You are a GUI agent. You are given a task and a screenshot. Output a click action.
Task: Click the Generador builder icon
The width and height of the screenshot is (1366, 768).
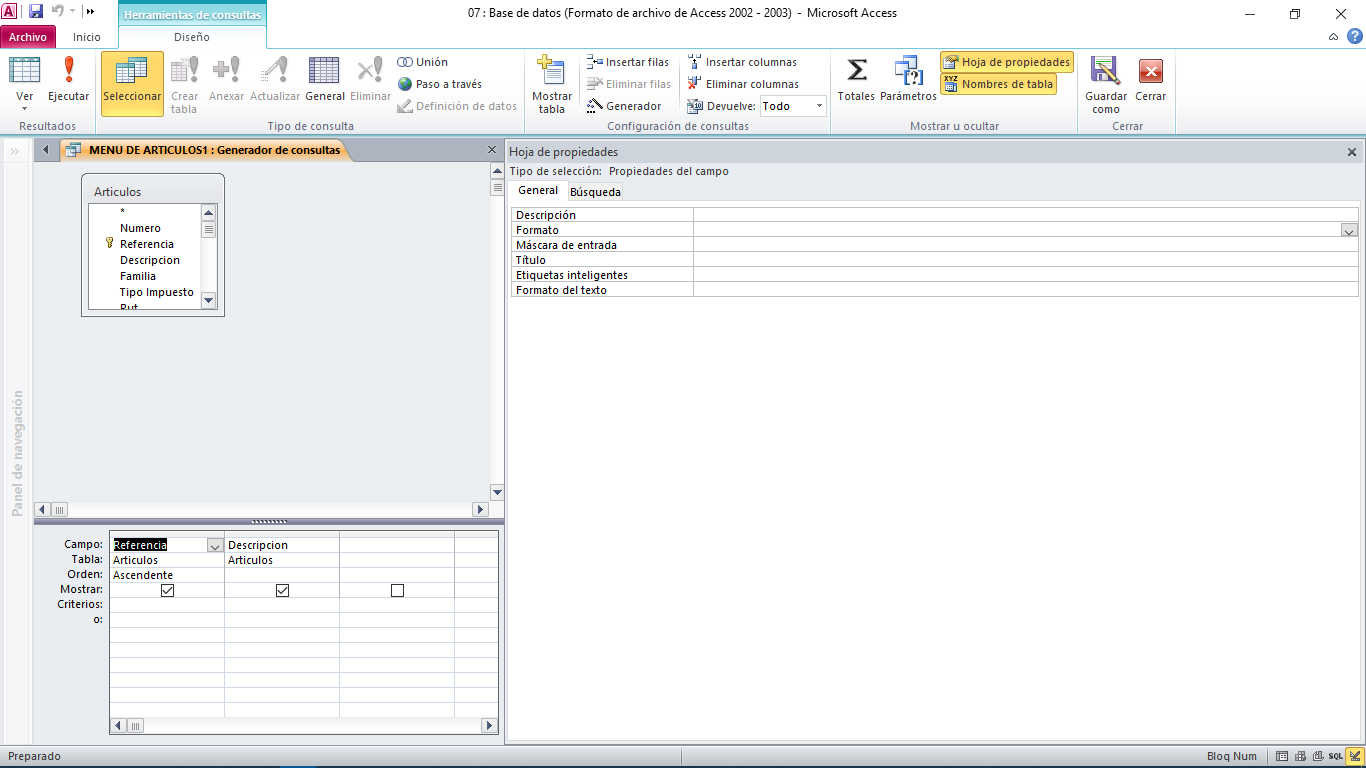pos(624,106)
